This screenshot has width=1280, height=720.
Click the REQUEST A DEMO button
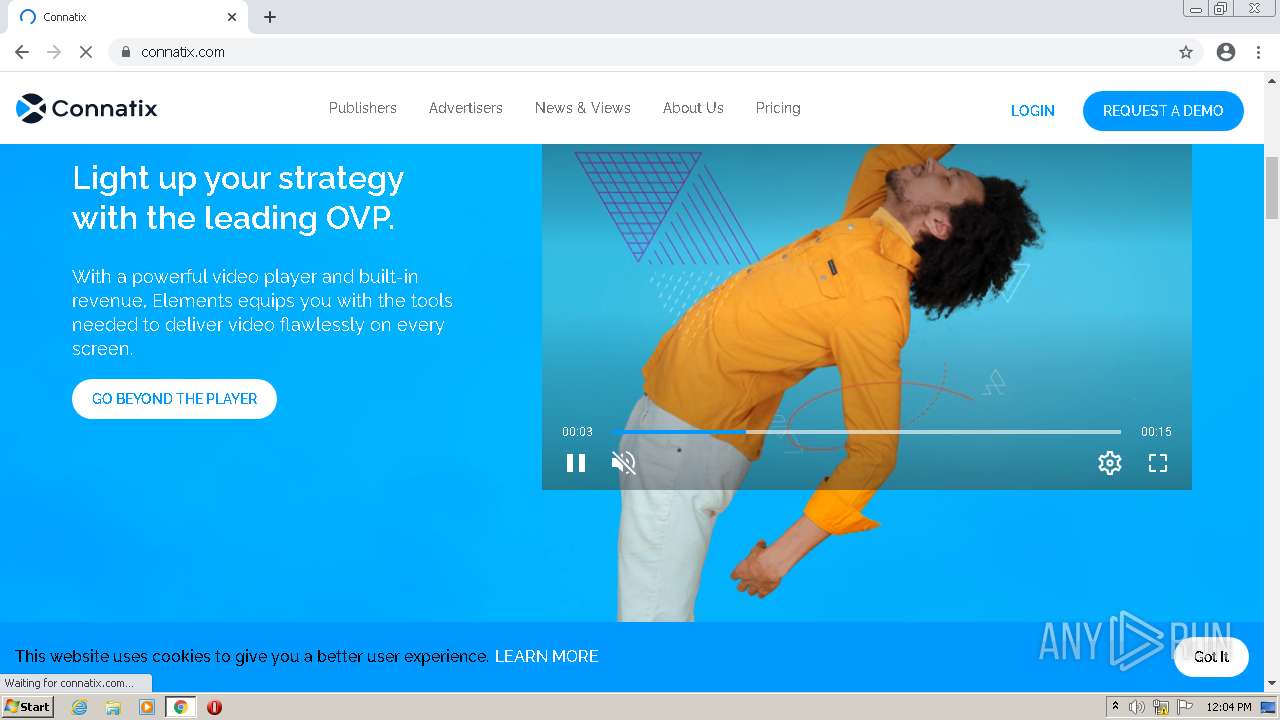1163,111
